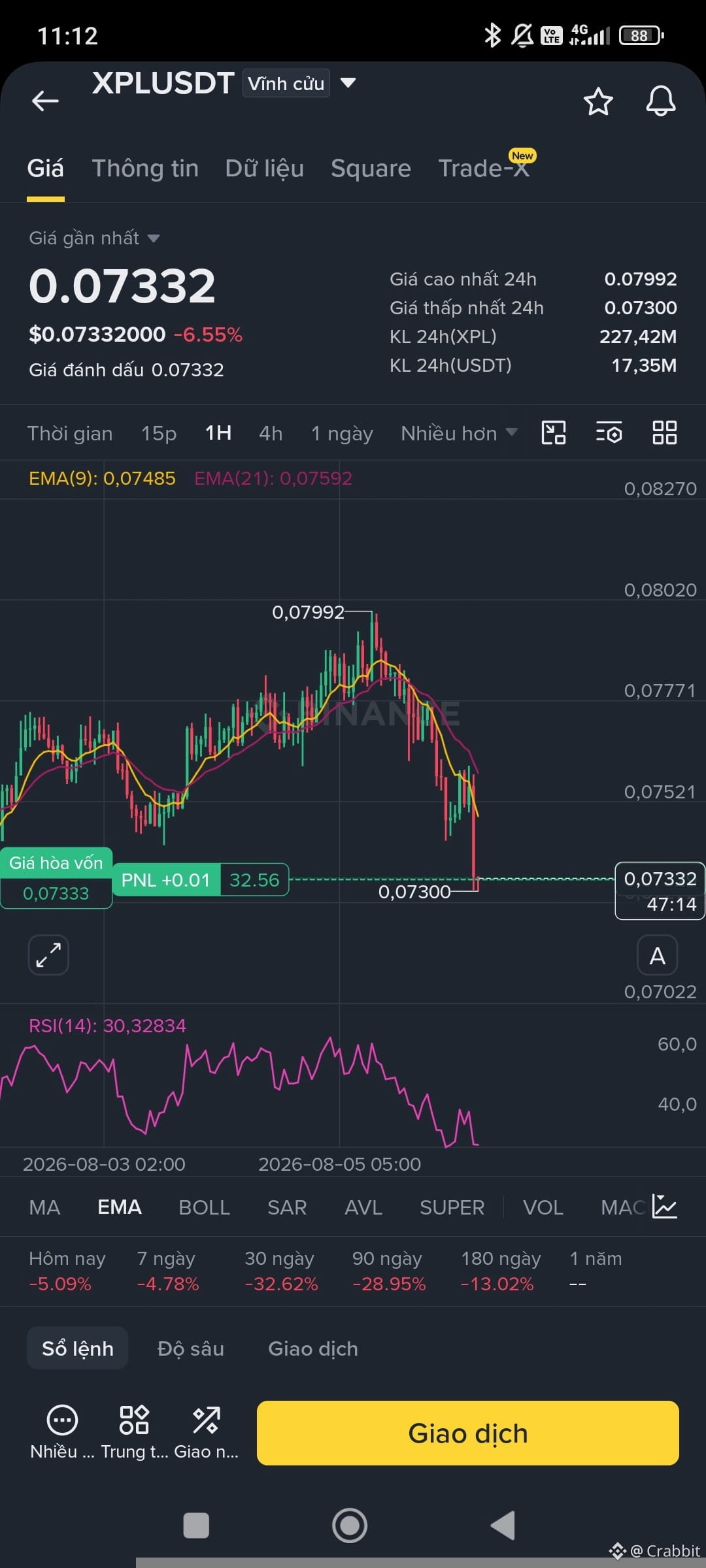This screenshot has height=1568, width=706.
Task: Enable the MAC sub-indicator
Action: click(623, 1207)
